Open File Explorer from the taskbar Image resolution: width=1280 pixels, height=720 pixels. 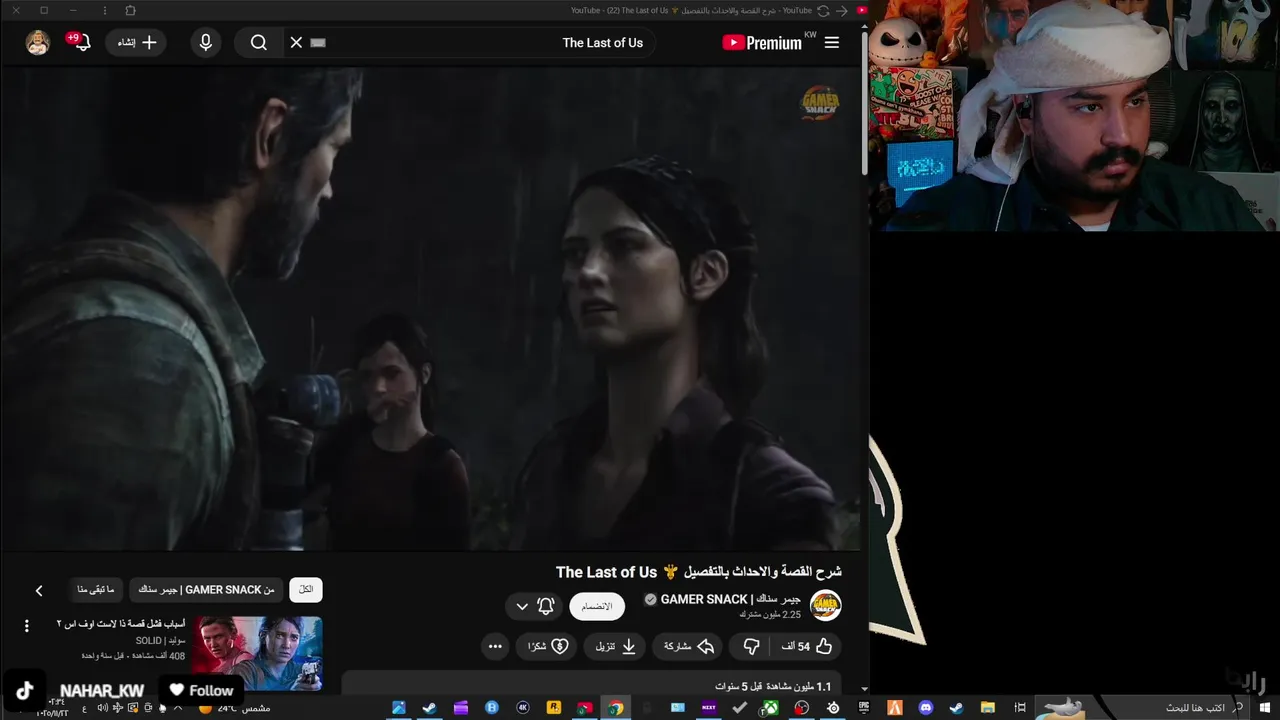988,708
